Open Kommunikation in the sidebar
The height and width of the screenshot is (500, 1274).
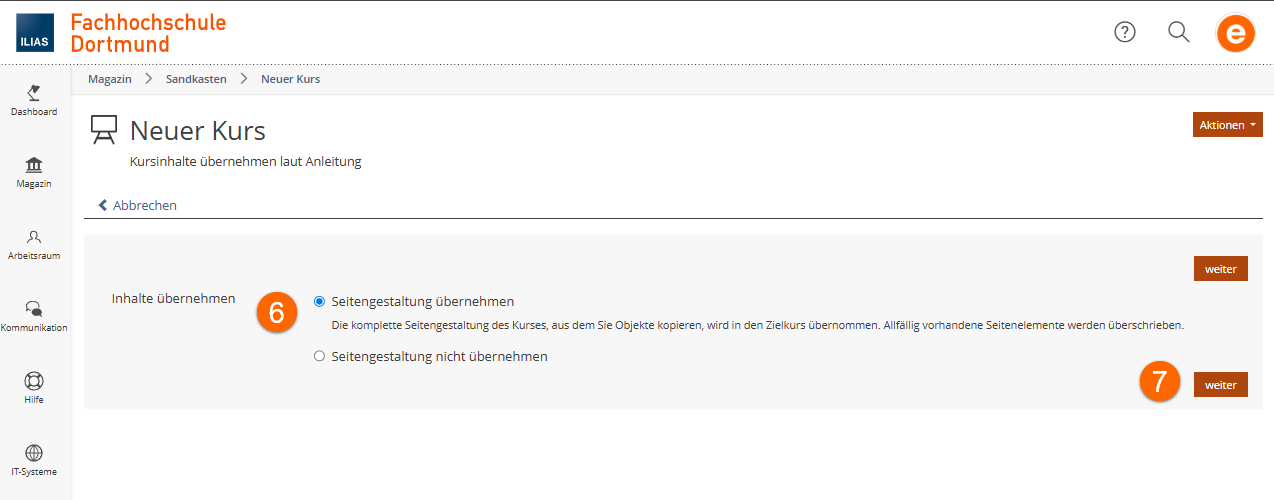click(x=34, y=316)
